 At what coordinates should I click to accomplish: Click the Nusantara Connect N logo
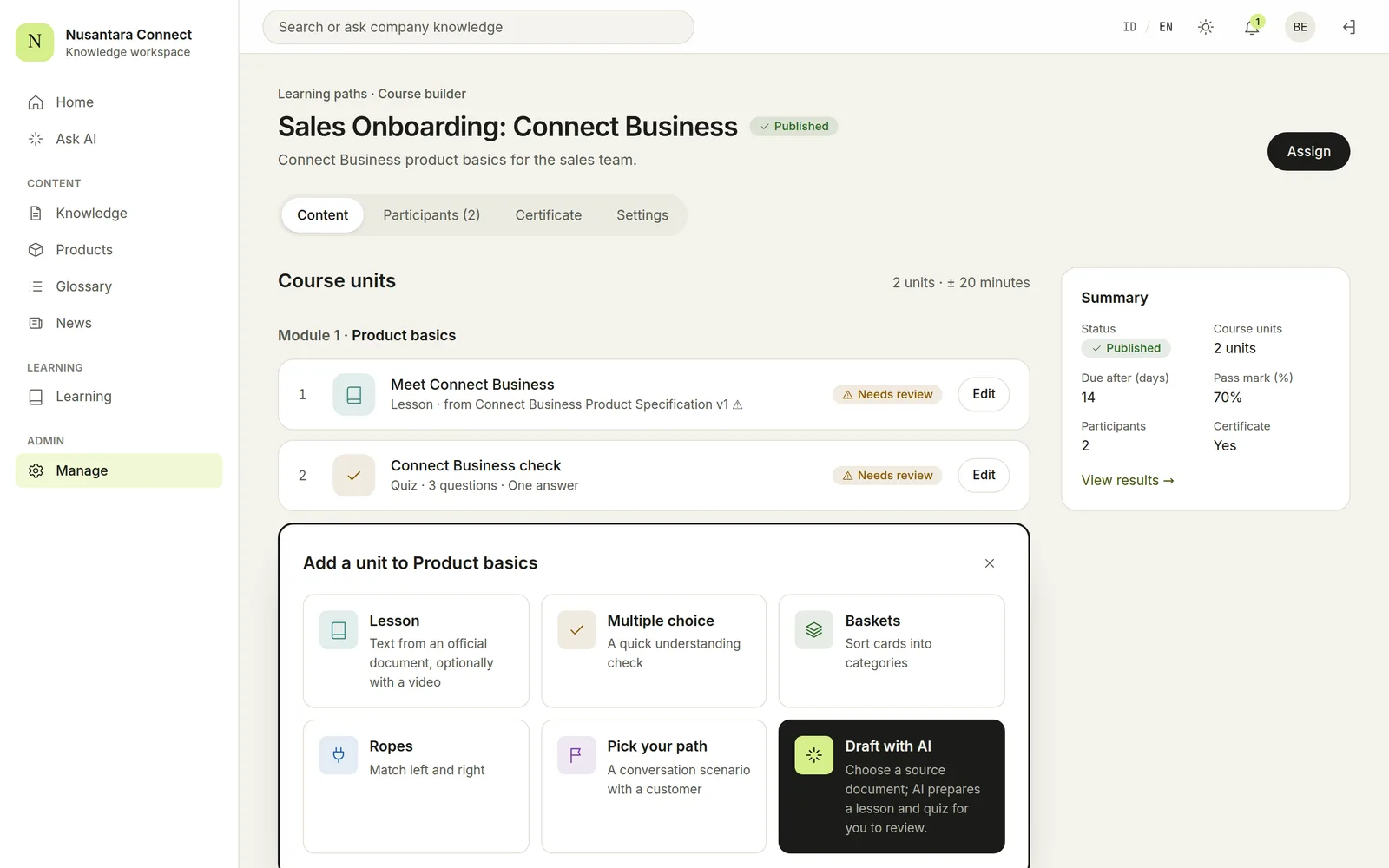[x=35, y=42]
